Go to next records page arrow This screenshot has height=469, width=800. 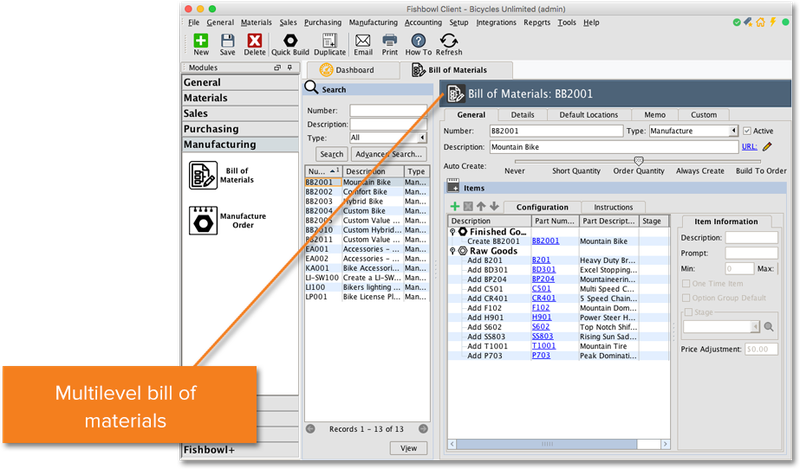[x=423, y=429]
